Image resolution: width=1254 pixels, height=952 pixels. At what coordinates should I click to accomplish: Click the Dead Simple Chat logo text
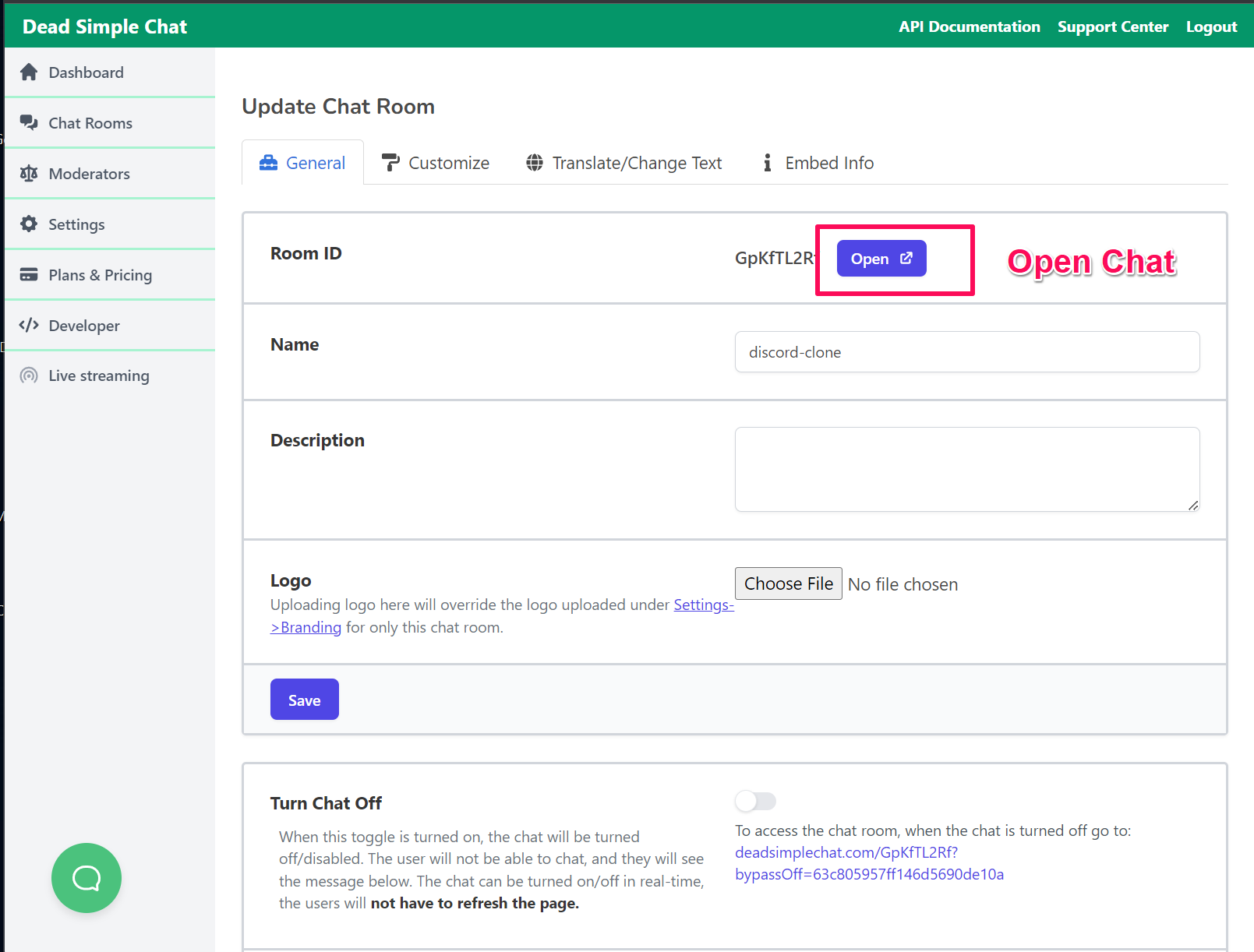(x=105, y=26)
